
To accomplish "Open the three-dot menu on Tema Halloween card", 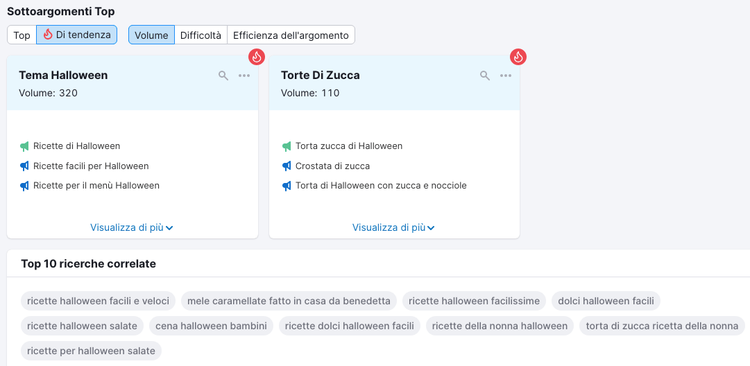I will [244, 76].
